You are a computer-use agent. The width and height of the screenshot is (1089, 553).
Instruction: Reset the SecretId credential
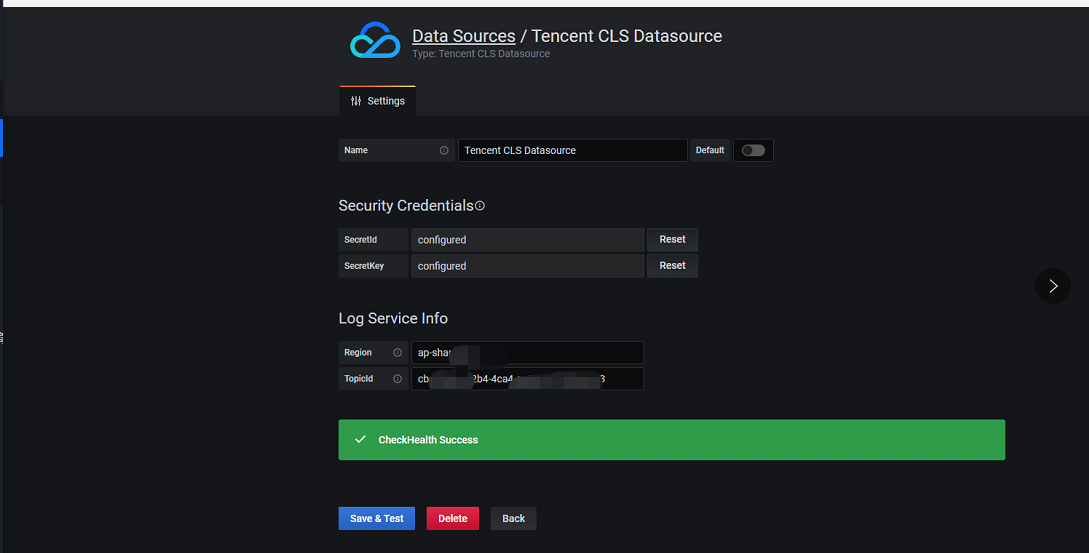(x=672, y=240)
